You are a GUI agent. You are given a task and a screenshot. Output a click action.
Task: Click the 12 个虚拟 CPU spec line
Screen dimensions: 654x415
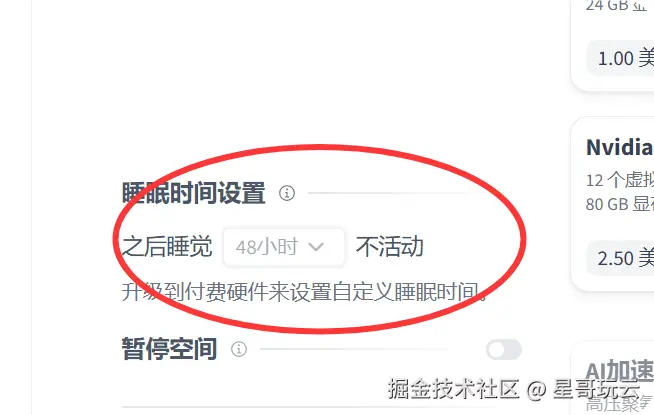[620, 180]
